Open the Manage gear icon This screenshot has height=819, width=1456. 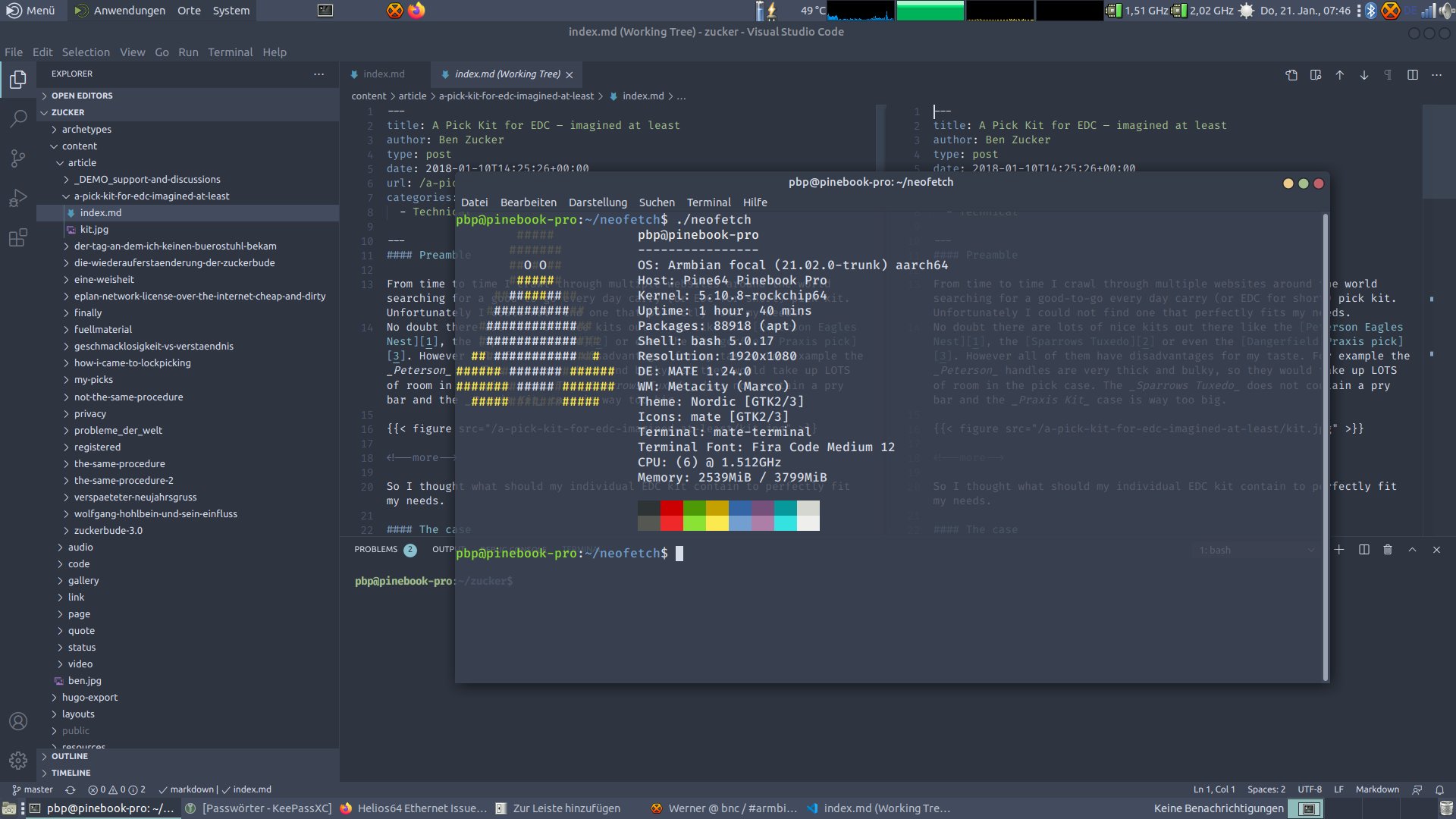[18, 760]
